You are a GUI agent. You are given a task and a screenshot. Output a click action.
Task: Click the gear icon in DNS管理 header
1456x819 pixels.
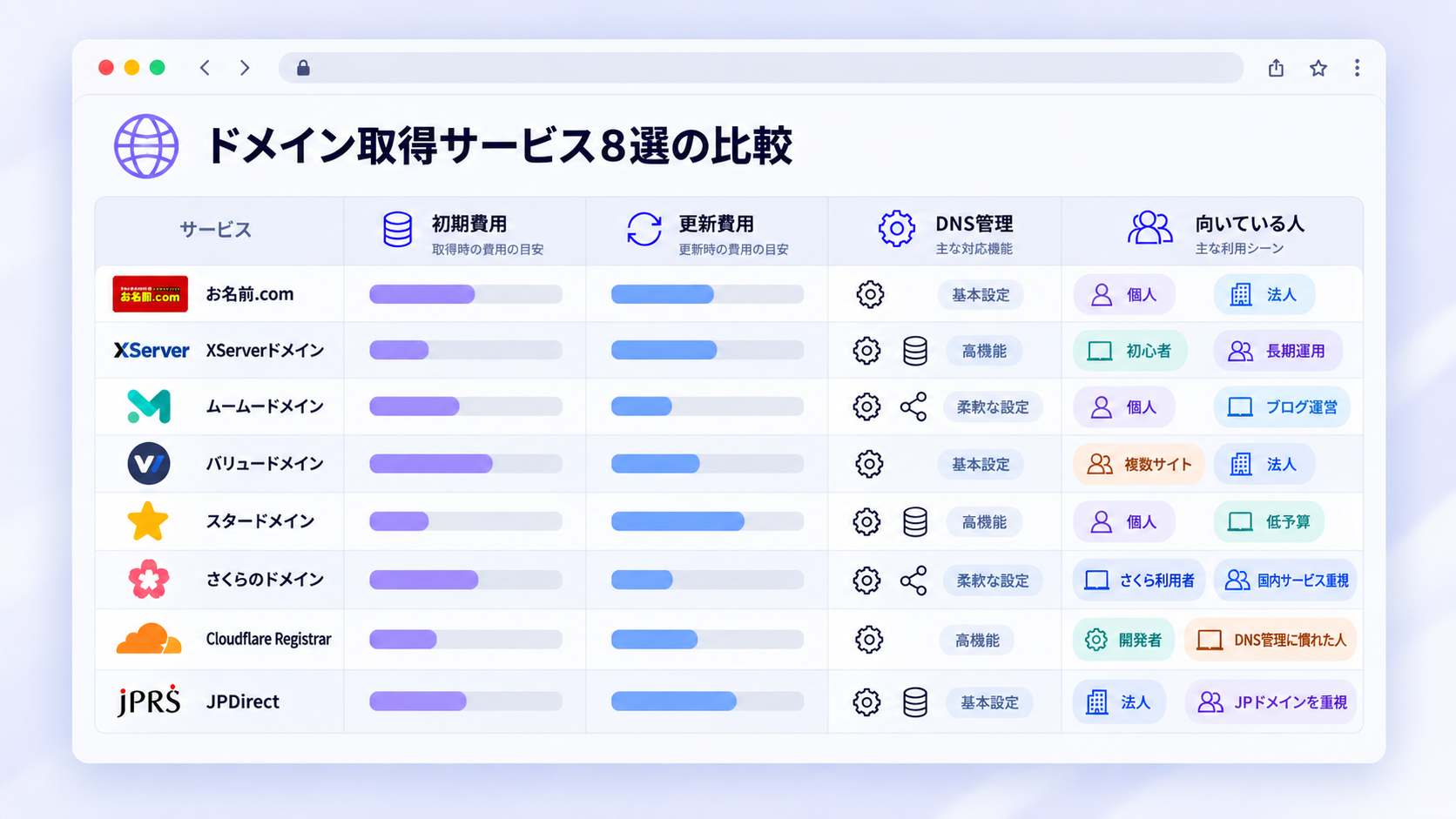tap(896, 229)
